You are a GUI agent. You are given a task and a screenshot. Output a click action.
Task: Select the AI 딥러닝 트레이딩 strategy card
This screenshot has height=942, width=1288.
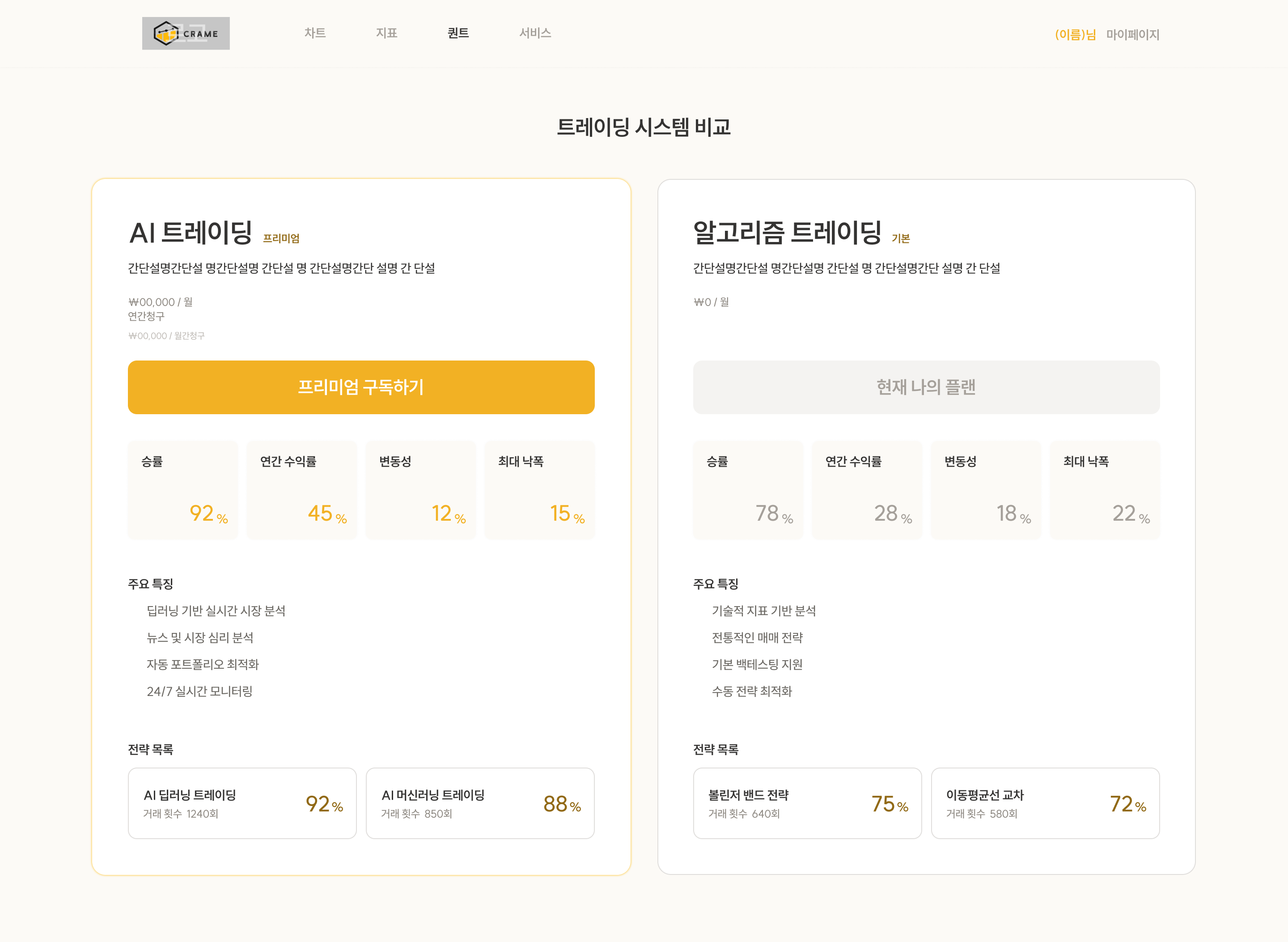click(x=242, y=803)
